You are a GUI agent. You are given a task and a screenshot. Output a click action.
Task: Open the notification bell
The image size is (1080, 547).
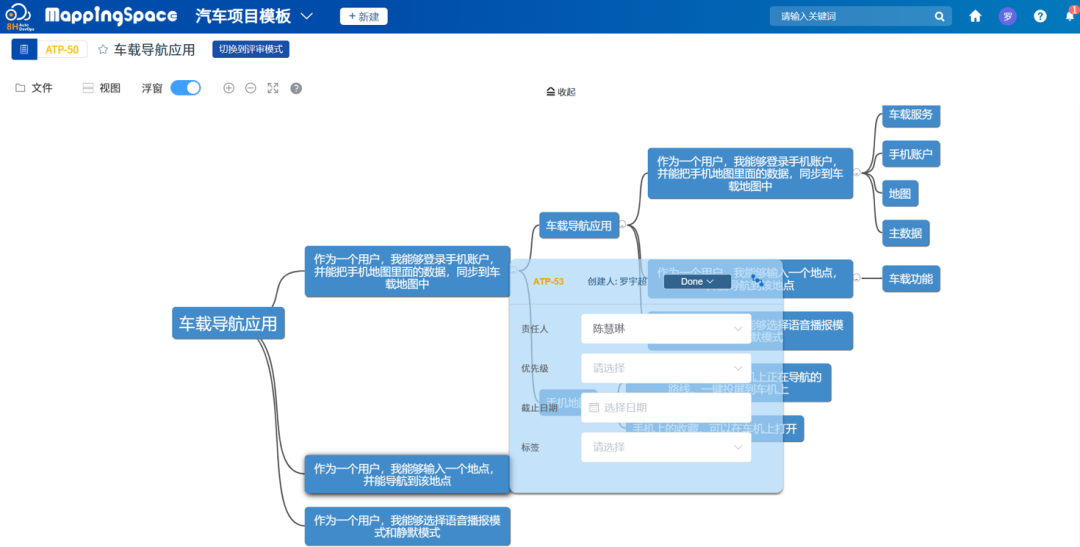pos(1069,16)
